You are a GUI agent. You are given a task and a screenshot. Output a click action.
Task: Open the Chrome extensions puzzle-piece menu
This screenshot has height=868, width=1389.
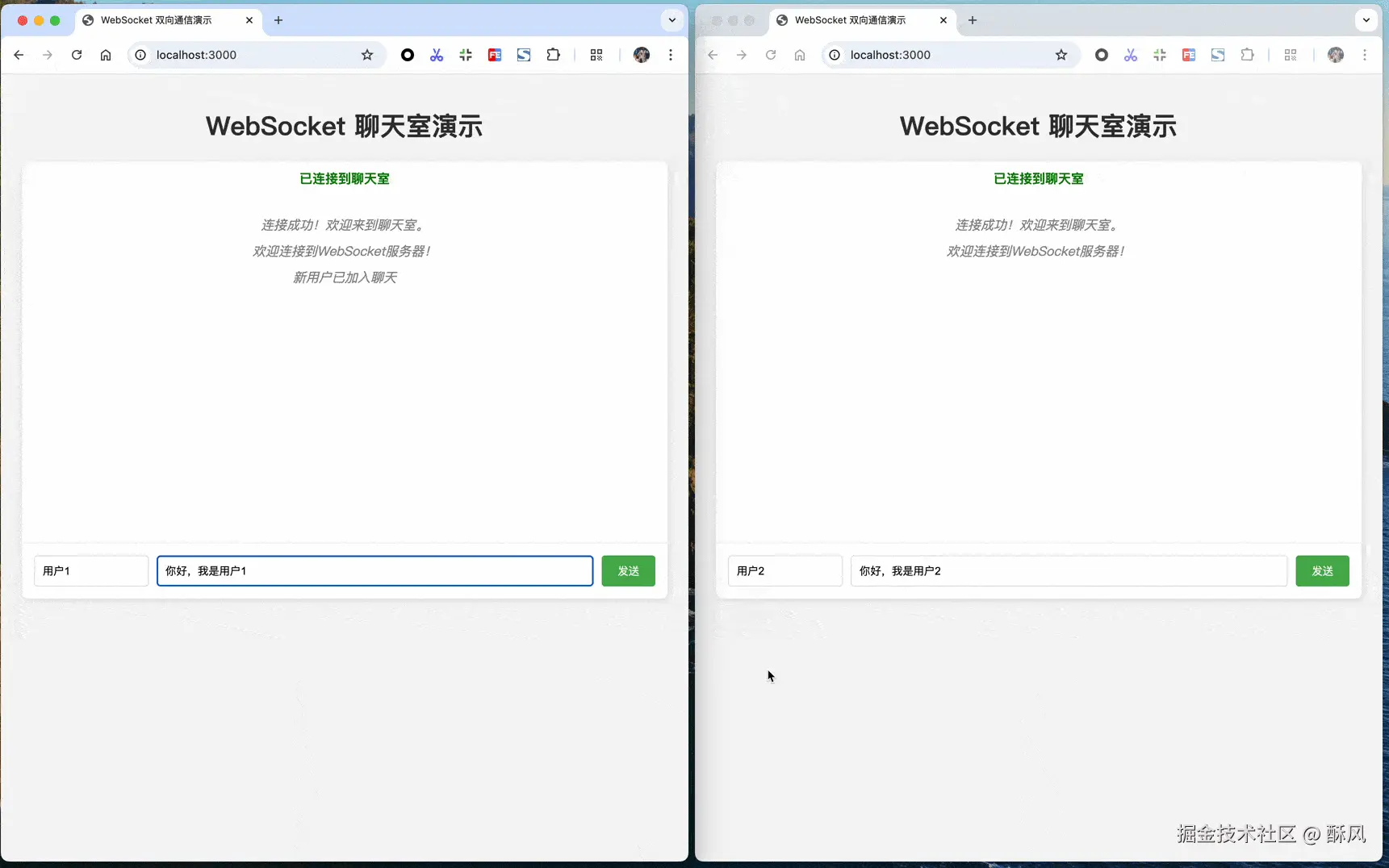click(554, 55)
